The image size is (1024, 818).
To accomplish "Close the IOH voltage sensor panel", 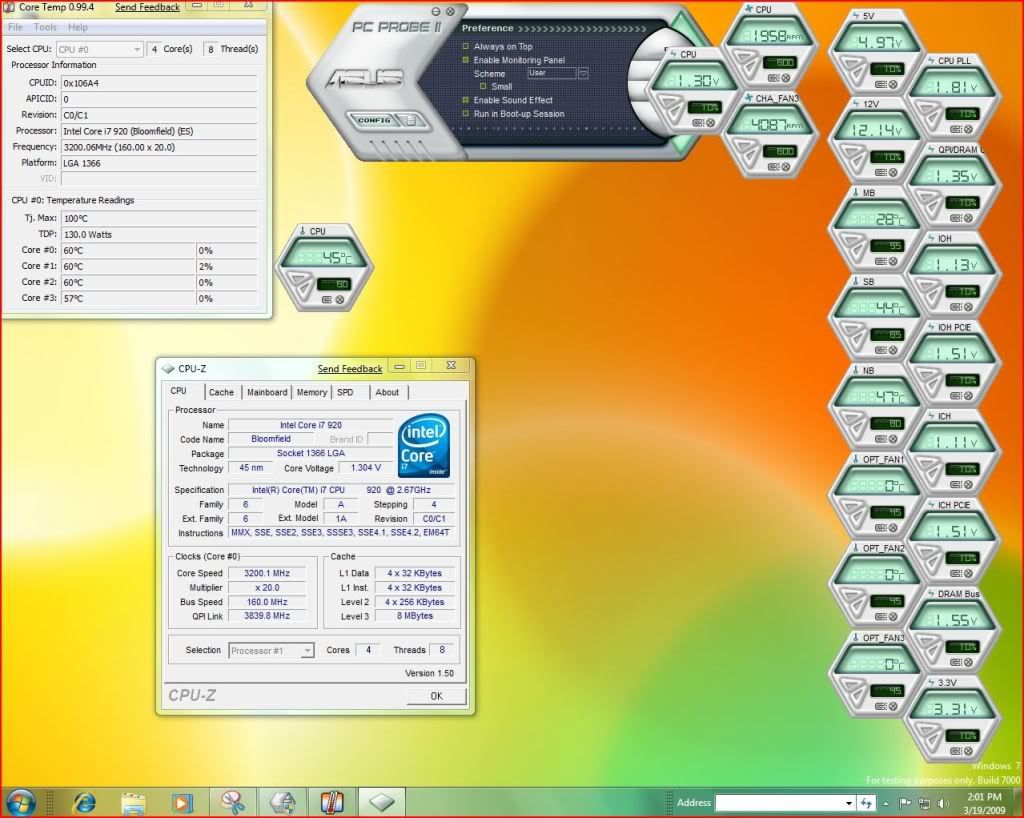I will click(968, 307).
